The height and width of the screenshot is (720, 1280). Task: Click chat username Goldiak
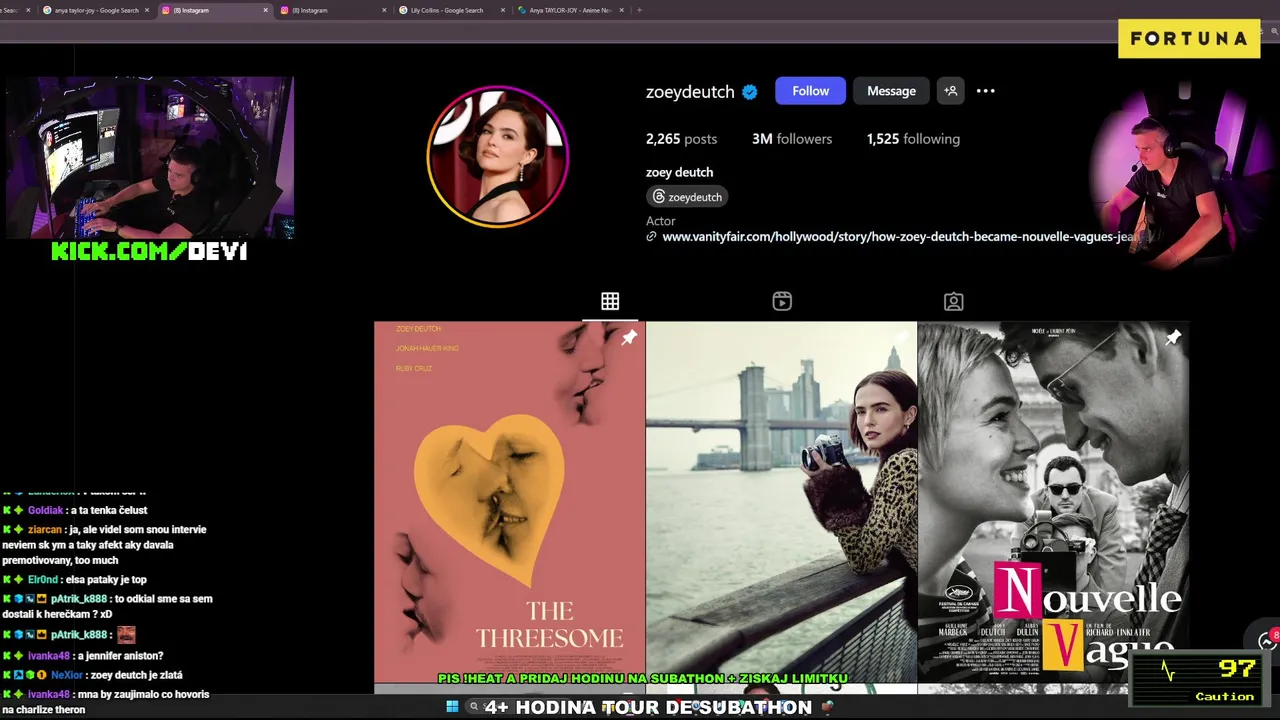click(47, 510)
